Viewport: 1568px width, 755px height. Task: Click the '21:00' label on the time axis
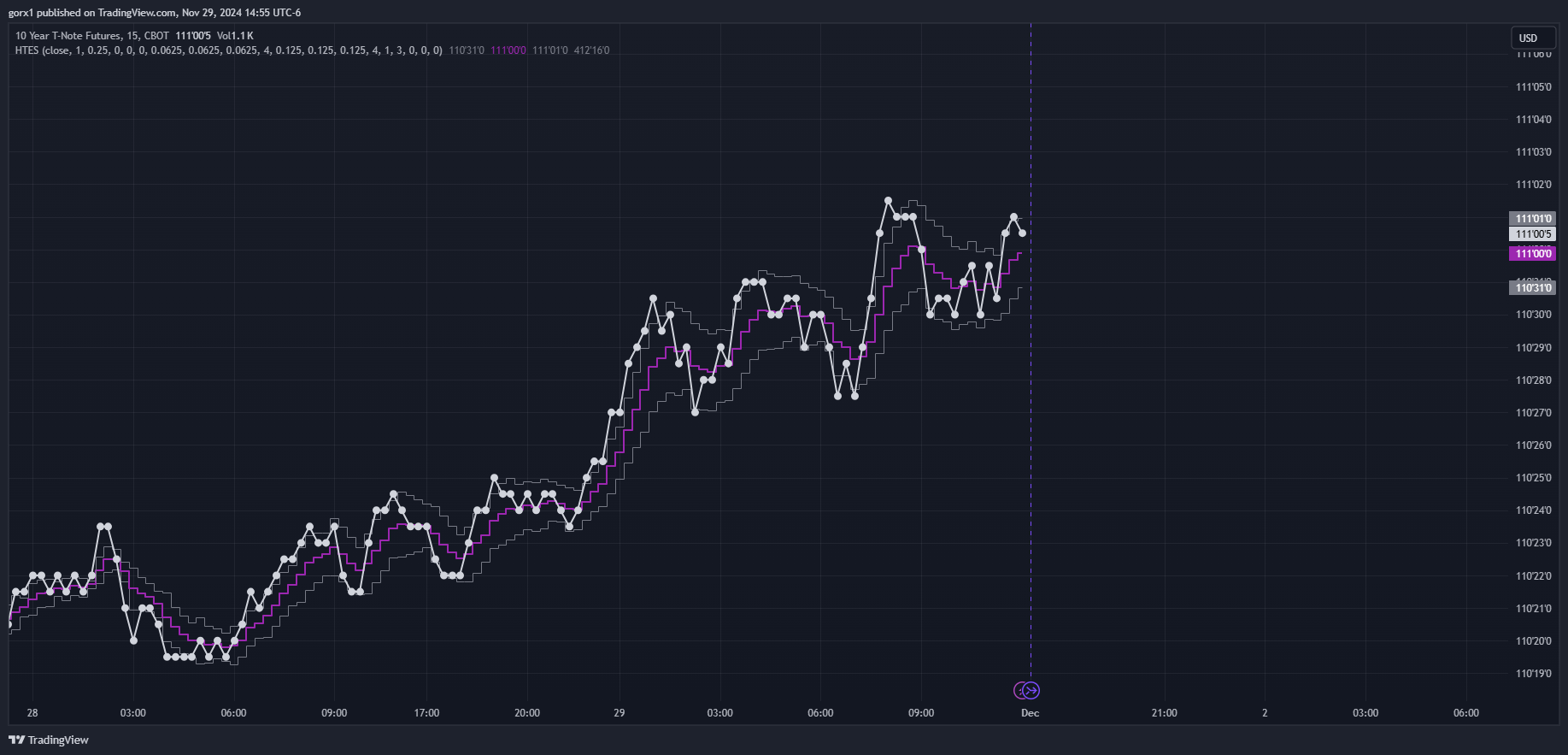point(1164,713)
